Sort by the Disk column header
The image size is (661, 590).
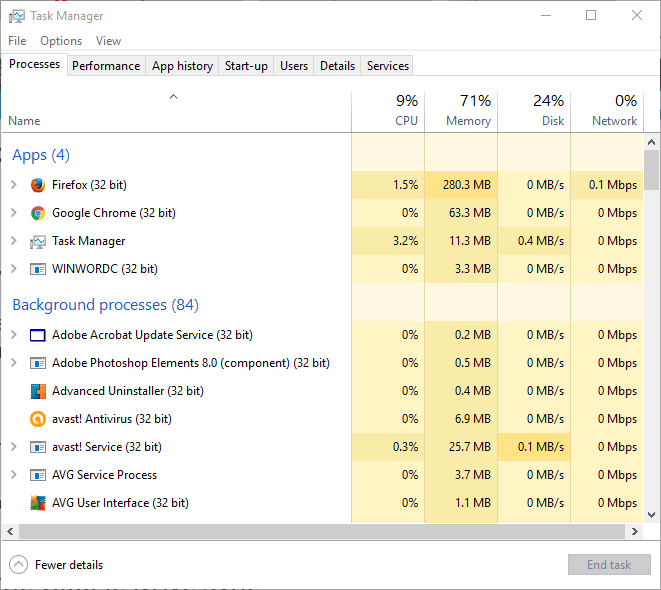(x=534, y=112)
